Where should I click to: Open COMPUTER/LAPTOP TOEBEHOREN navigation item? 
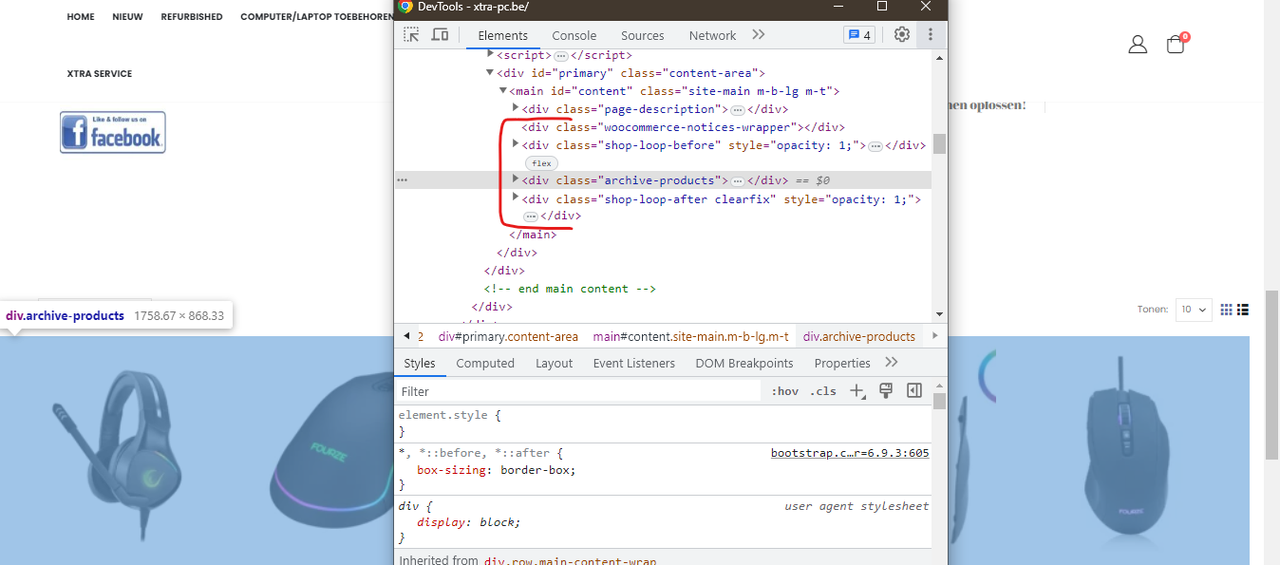point(317,17)
